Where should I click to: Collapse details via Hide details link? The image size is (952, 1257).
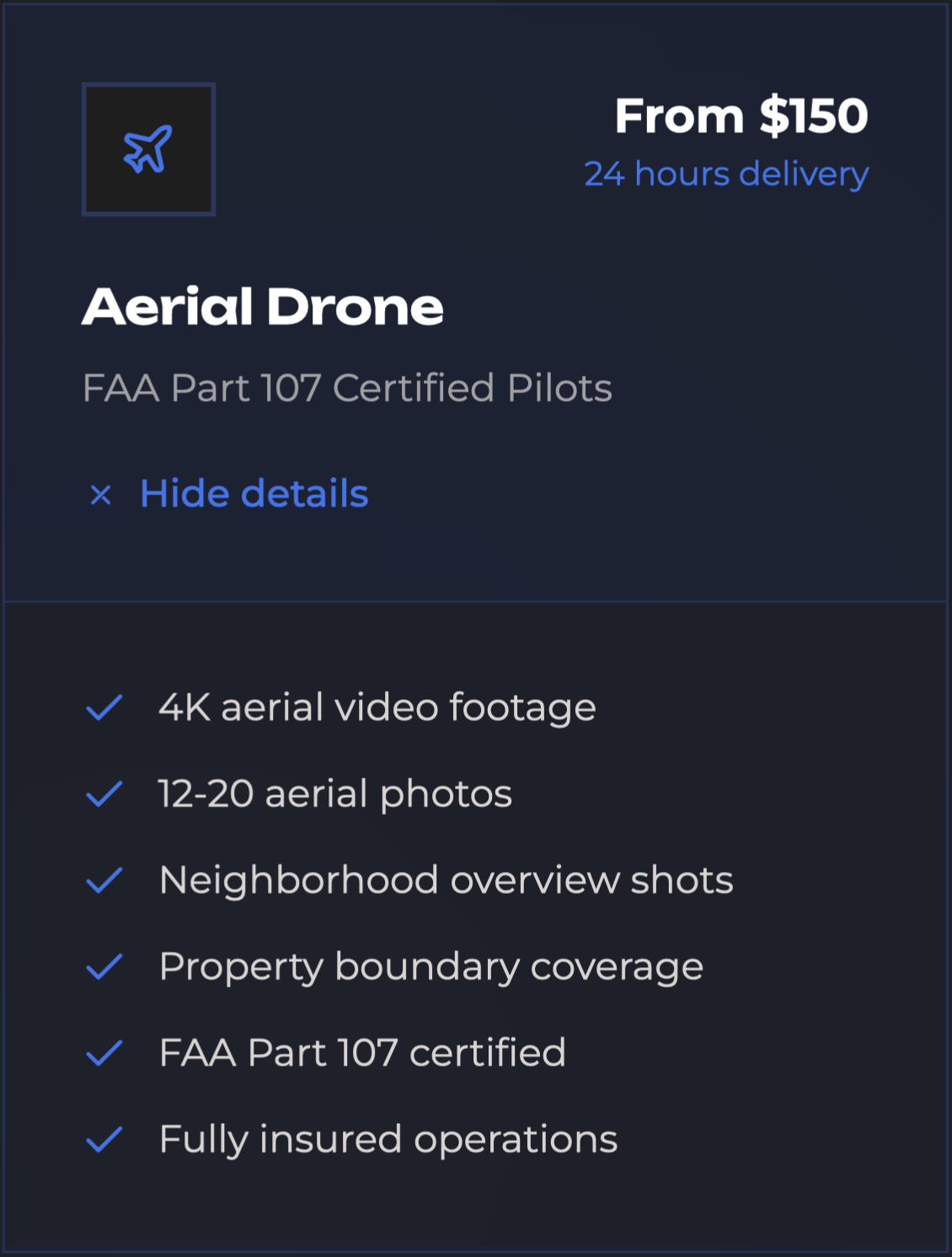click(254, 494)
